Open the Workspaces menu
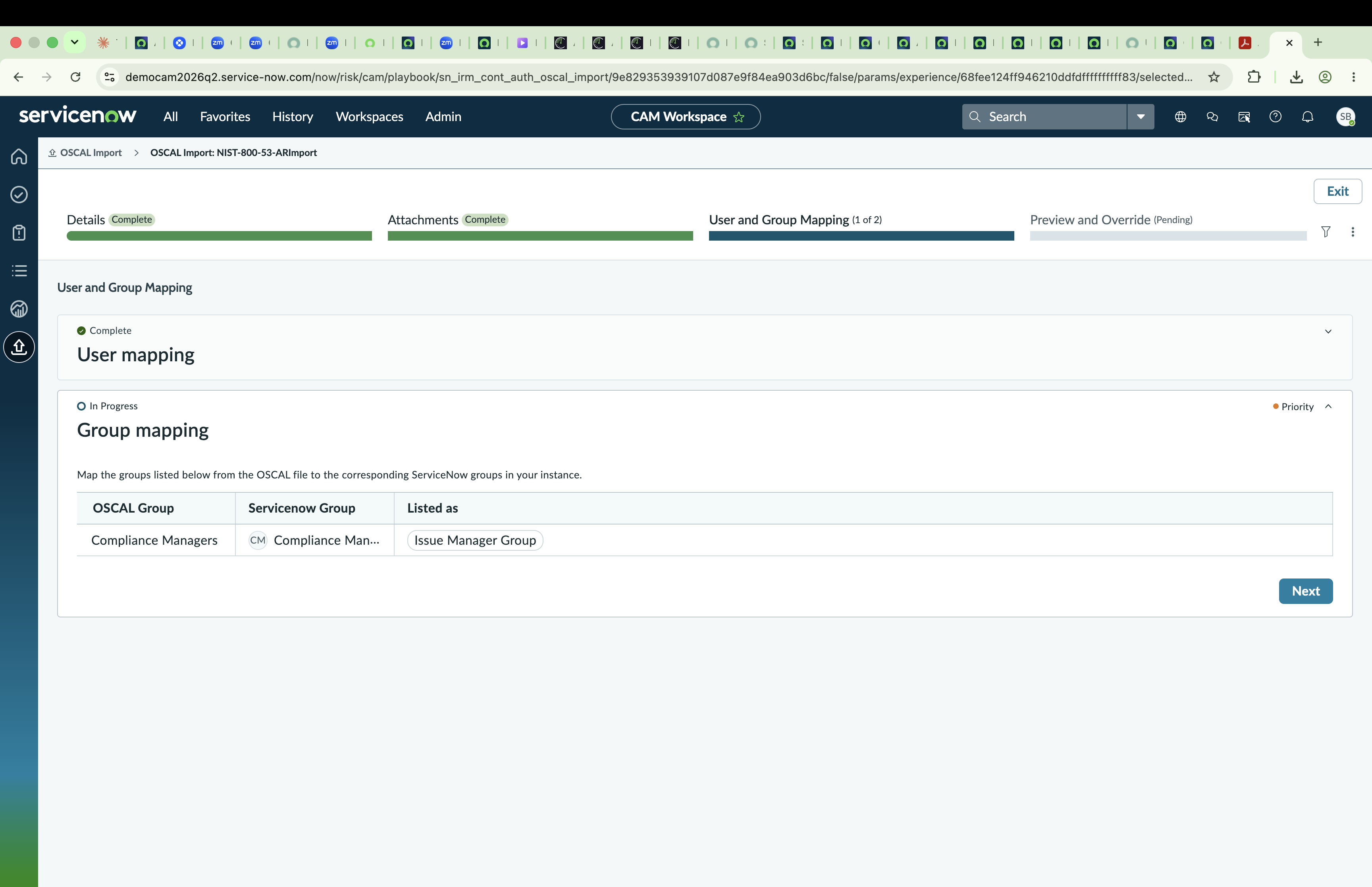 369,117
